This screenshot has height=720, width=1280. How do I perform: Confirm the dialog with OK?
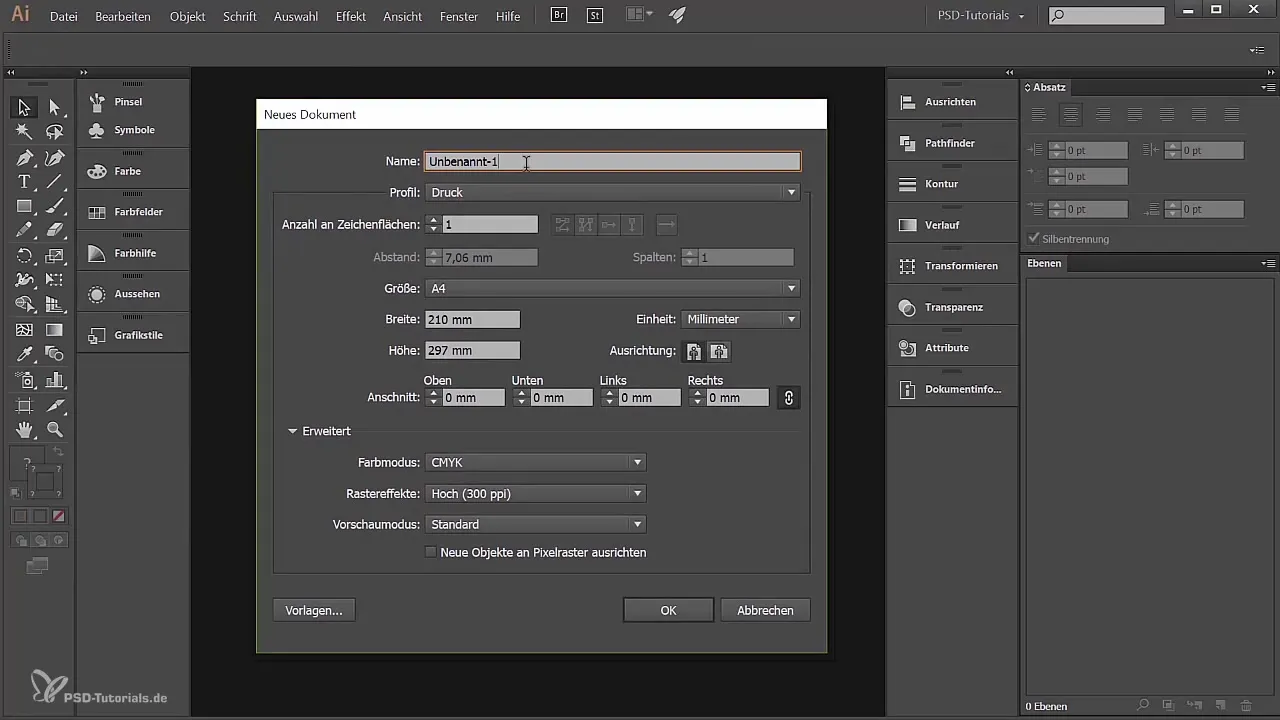(x=668, y=610)
